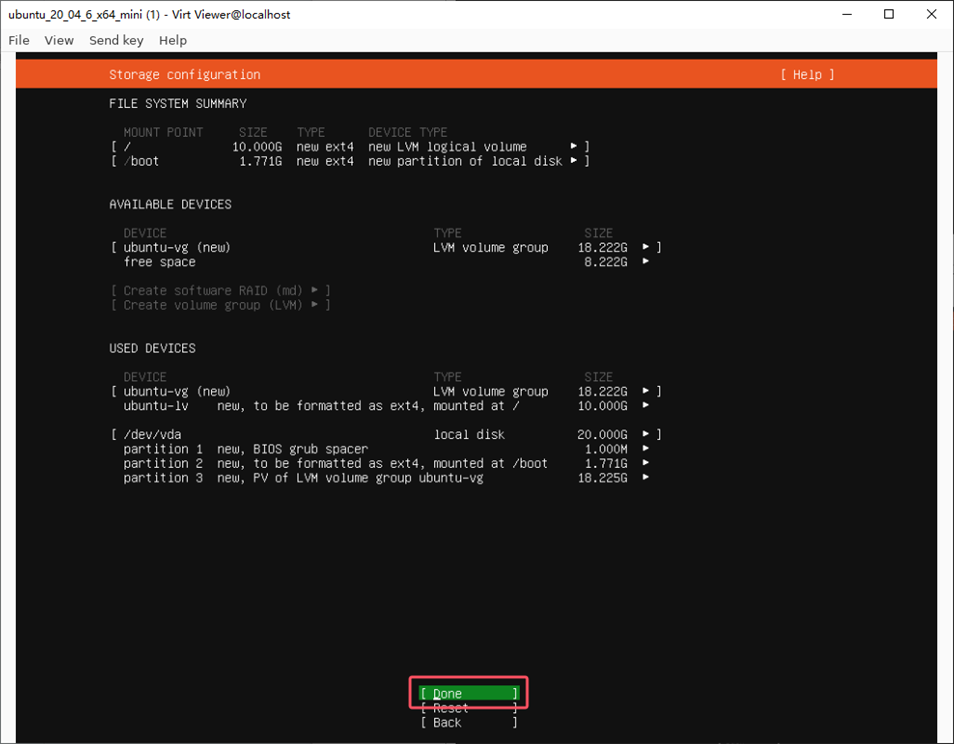Select ubuntu-vg (new) in available devices
The image size is (954, 744).
coord(386,247)
